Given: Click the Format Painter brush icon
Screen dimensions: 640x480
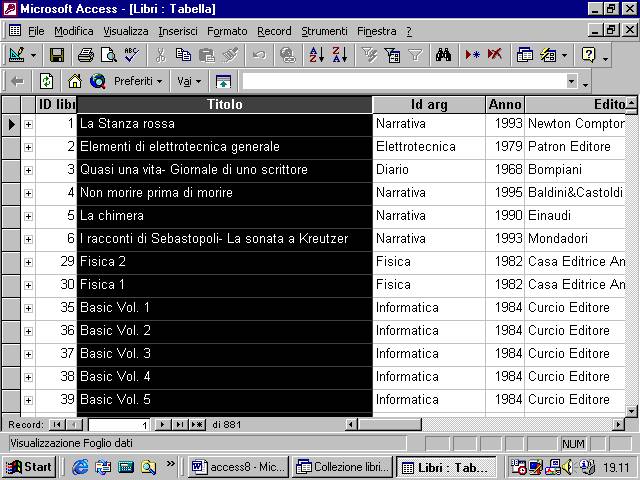Looking at the screenshot, I should pos(230,55).
